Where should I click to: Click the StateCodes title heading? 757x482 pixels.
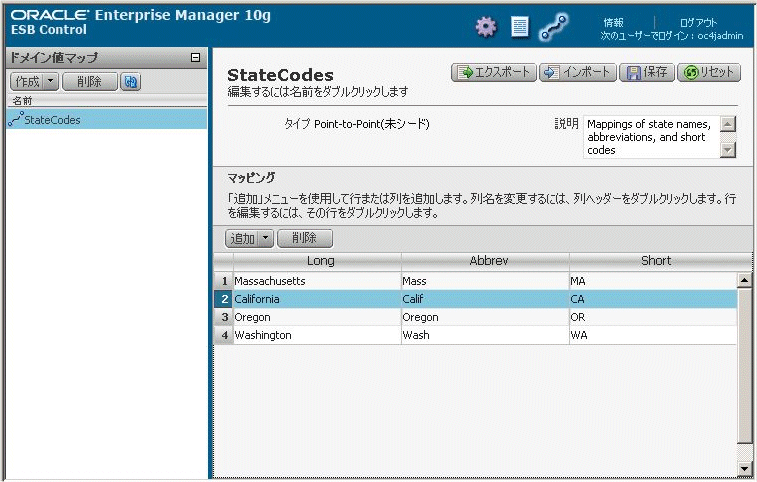click(x=280, y=75)
